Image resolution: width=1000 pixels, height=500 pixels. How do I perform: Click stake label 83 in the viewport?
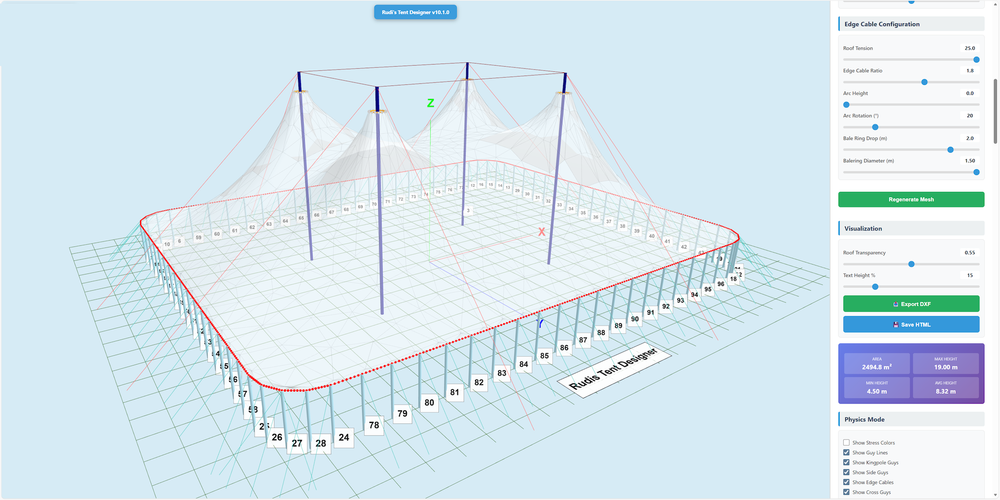pos(502,373)
